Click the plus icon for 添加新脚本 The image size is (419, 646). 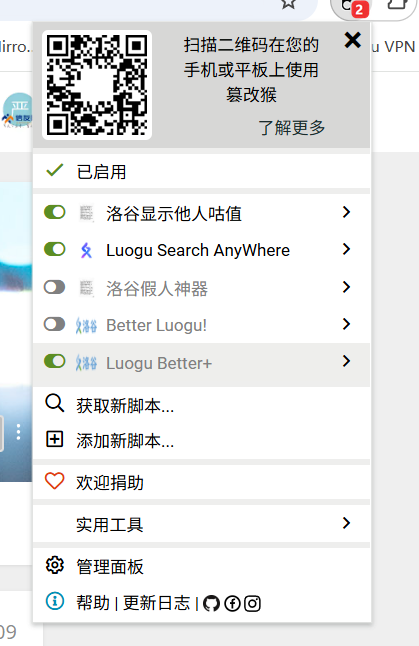click(55, 439)
